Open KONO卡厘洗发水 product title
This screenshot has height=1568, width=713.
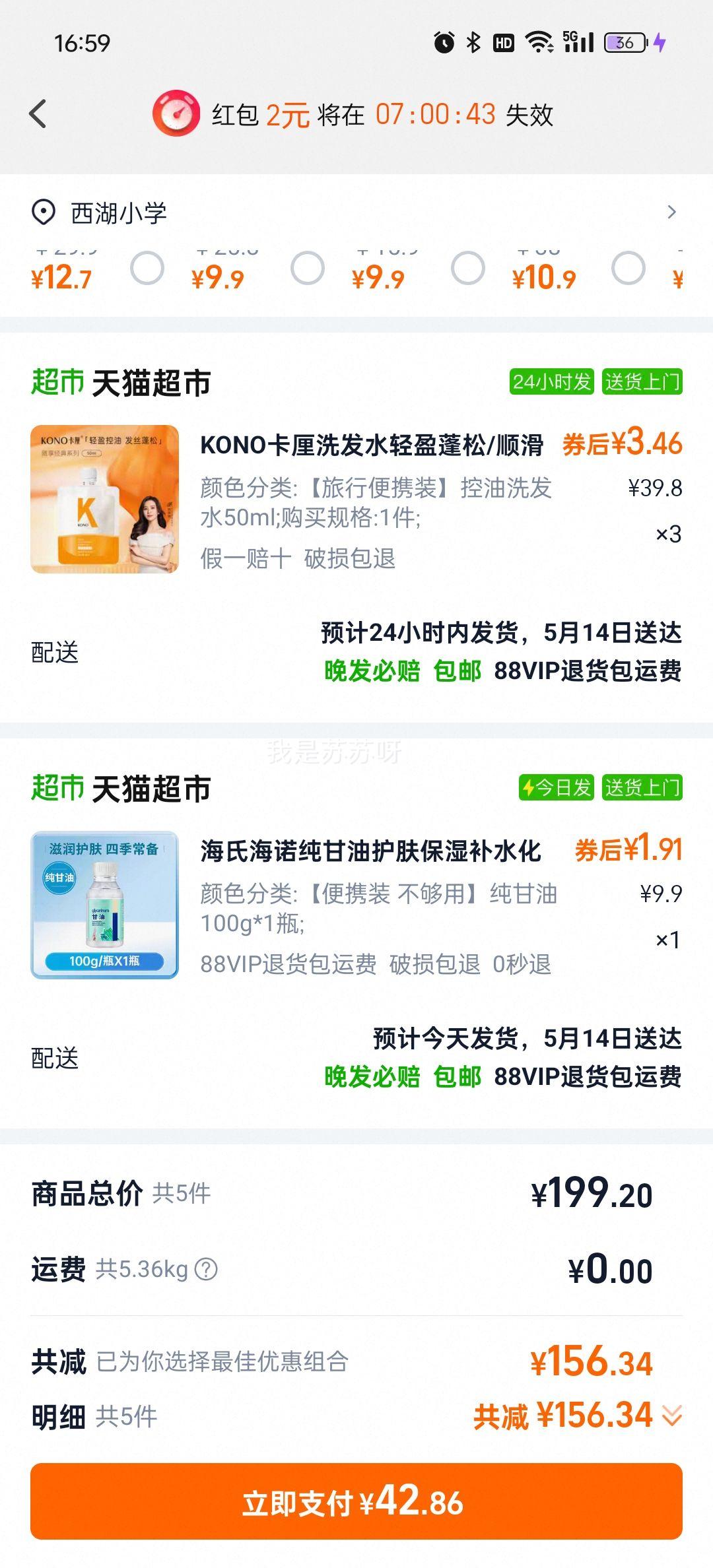pos(372,445)
